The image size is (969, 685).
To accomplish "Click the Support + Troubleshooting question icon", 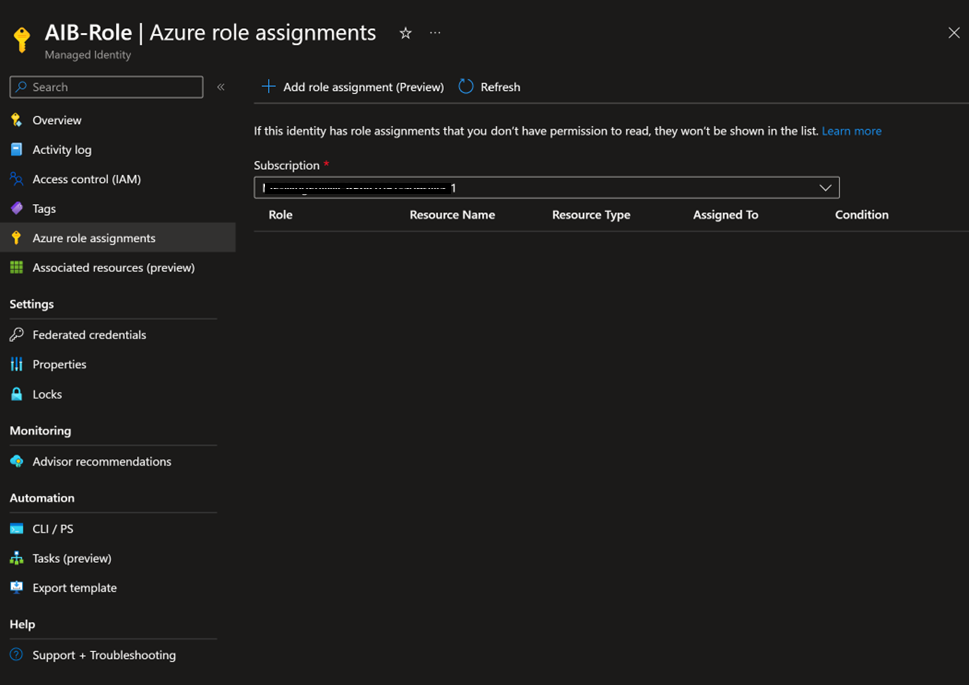I will click(x=17, y=655).
